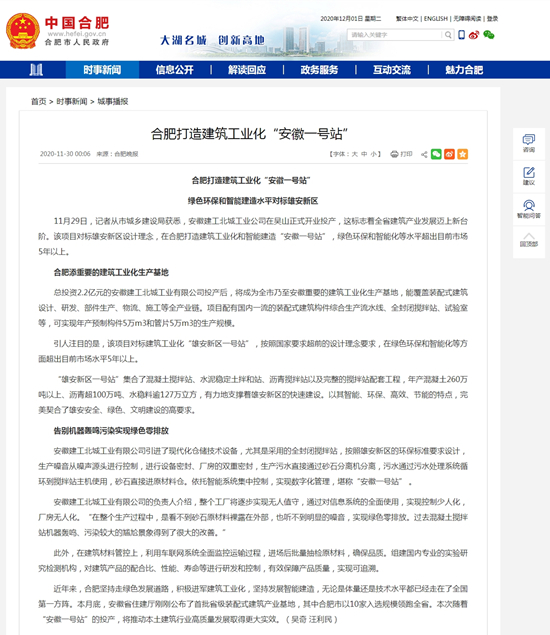The width and height of the screenshot is (550, 635).
Task: Open the 魅力合肥 menu item
Action: coord(464,70)
